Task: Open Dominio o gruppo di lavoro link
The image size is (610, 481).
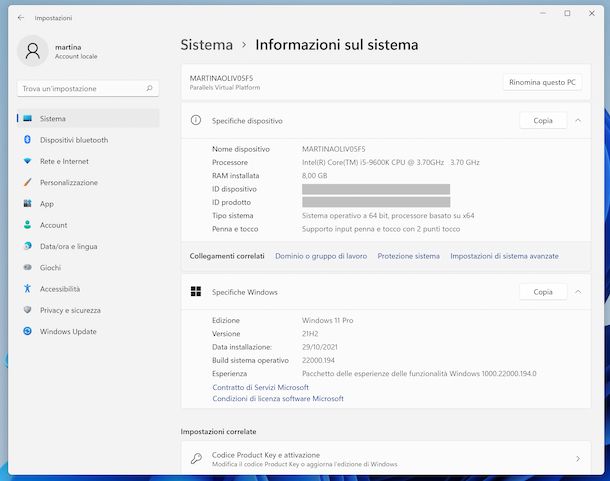Action: point(321,256)
